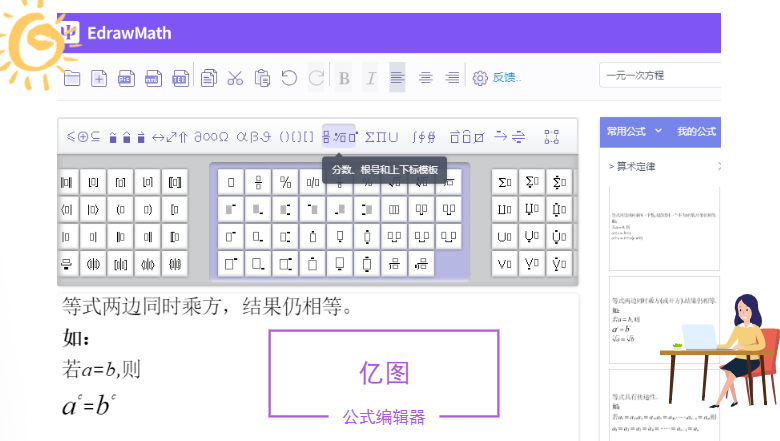This screenshot has width=780, height=441.
Task: Create a new formula document
Action: 99,78
